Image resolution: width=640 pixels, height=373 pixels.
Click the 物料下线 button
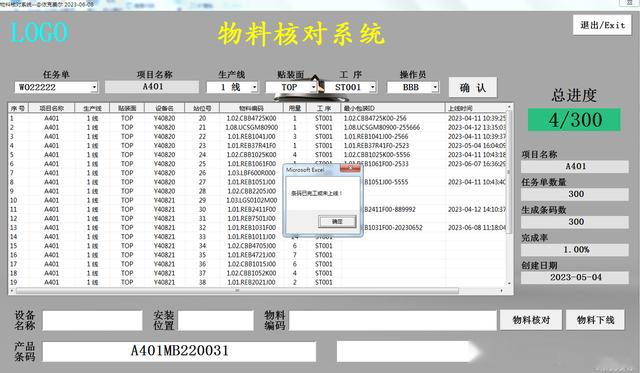point(595,320)
